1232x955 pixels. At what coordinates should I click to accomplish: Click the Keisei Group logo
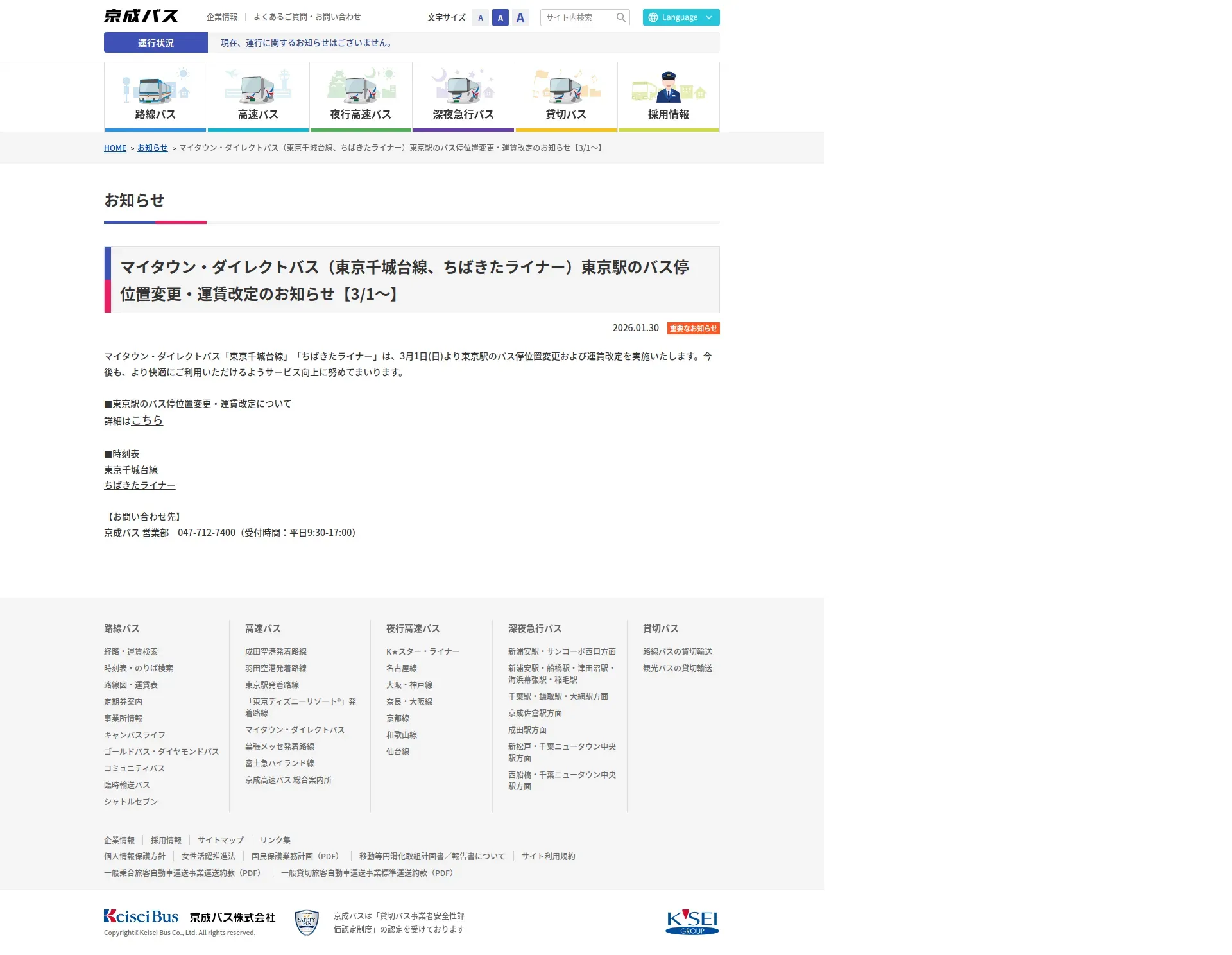[692, 922]
